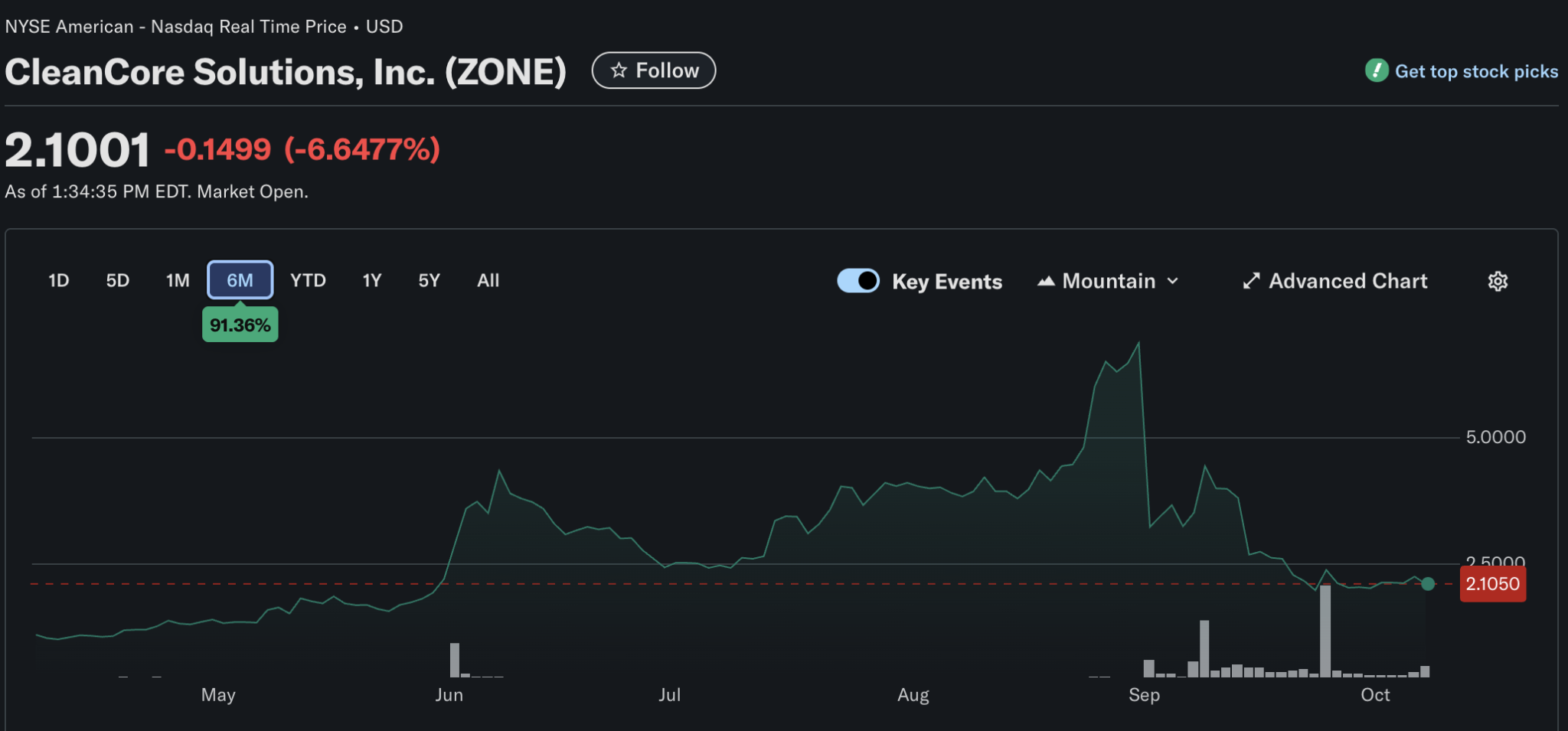This screenshot has height=731, width=1568.
Task: Select the YTD chart period
Action: pyautogui.click(x=308, y=280)
